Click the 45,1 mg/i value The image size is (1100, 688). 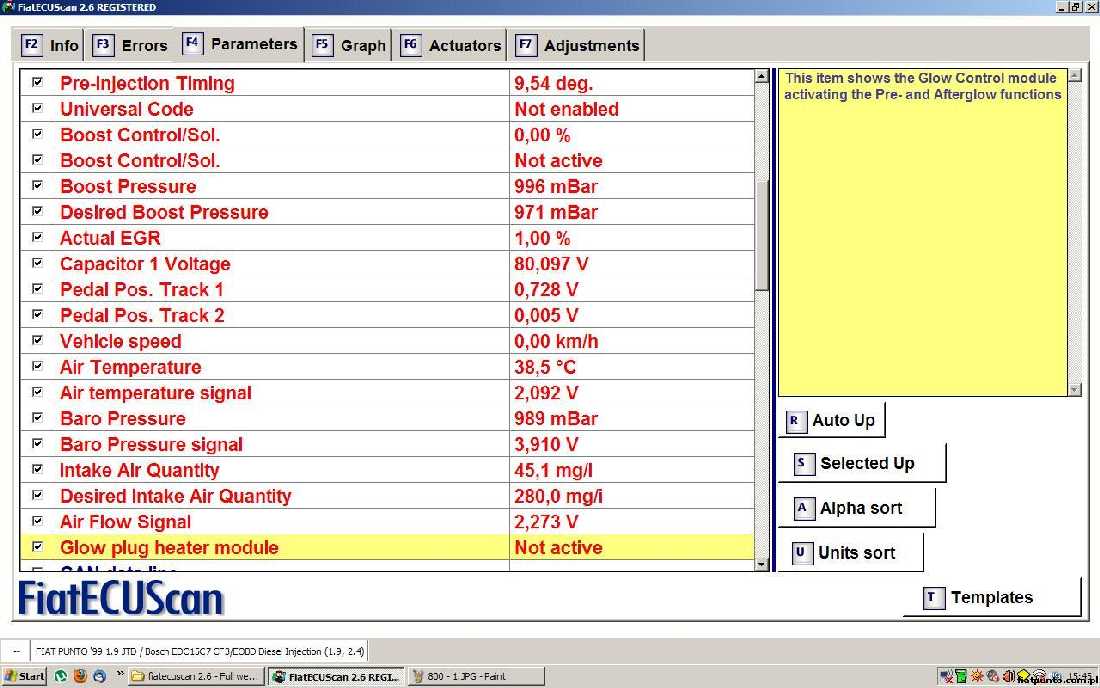coord(554,470)
